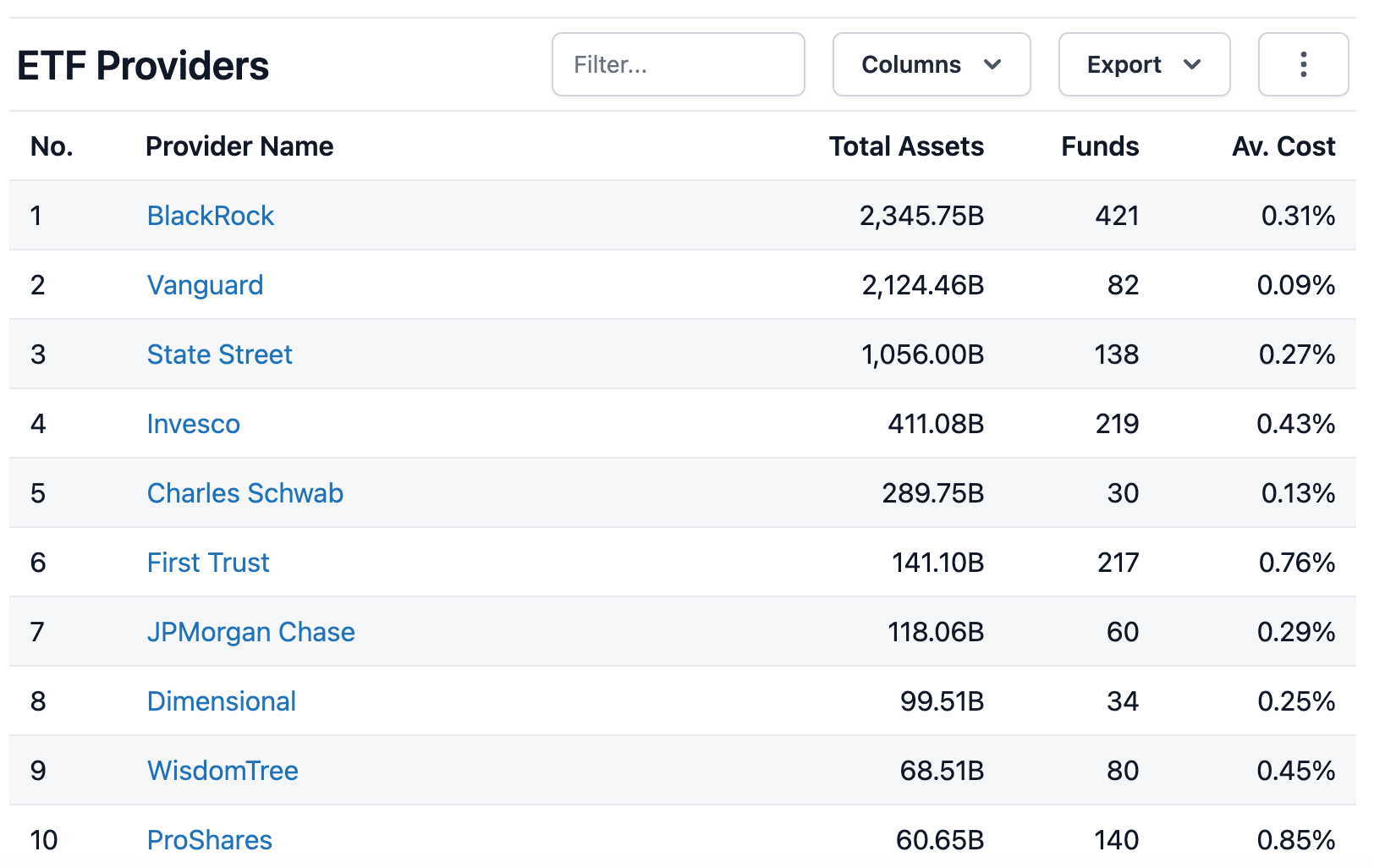Screen dimensions: 1374x868
Task: Open the three-dot more options menu
Action: 1303,64
